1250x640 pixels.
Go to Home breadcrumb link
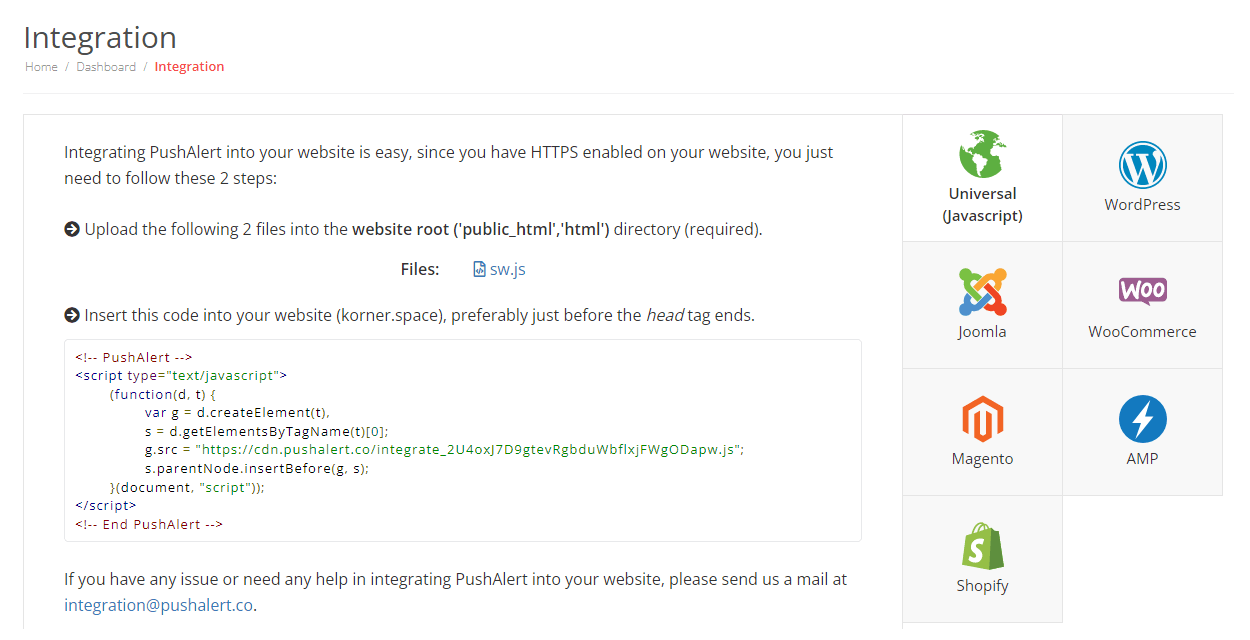click(41, 67)
